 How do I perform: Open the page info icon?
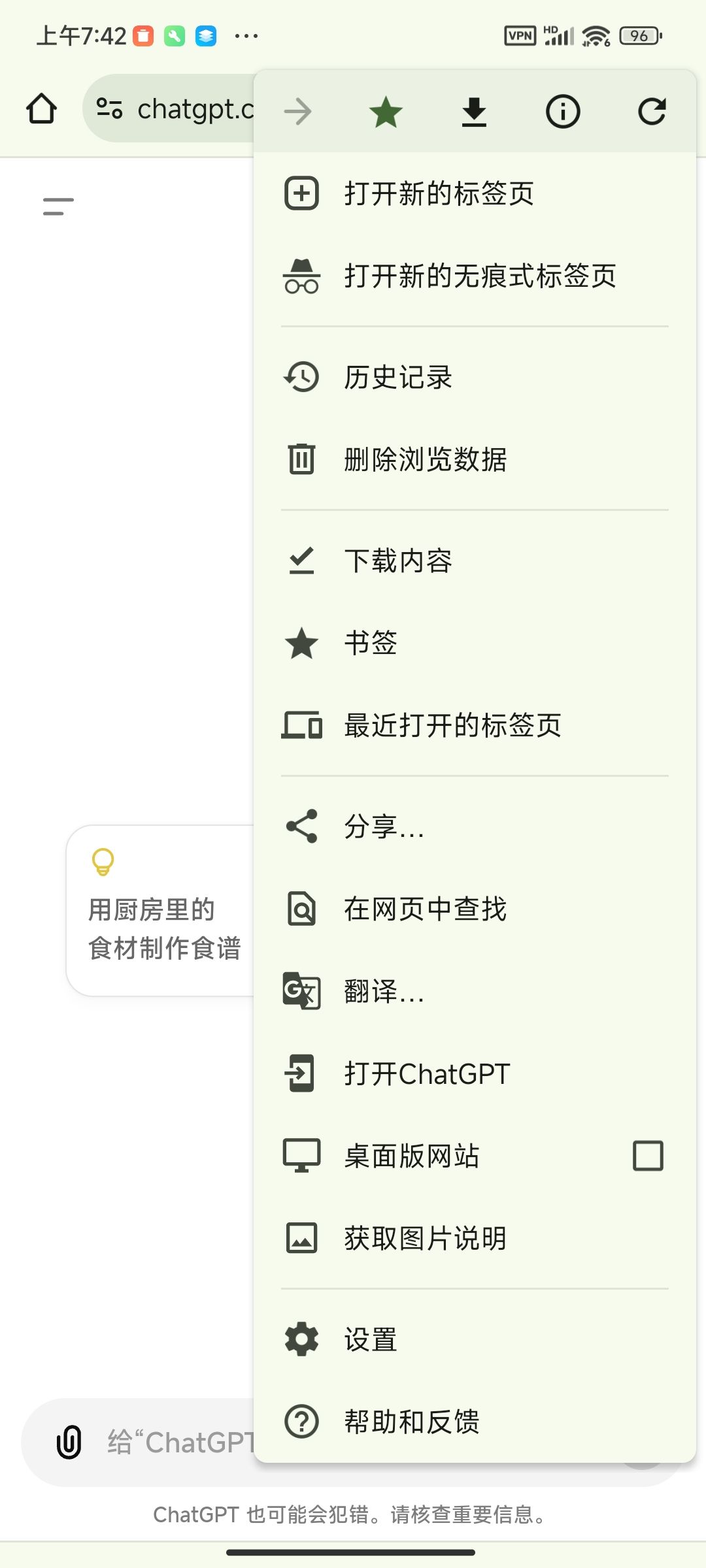click(563, 112)
